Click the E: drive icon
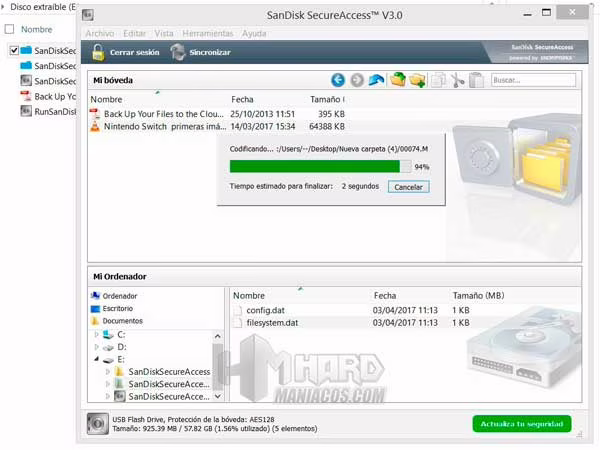 point(108,360)
